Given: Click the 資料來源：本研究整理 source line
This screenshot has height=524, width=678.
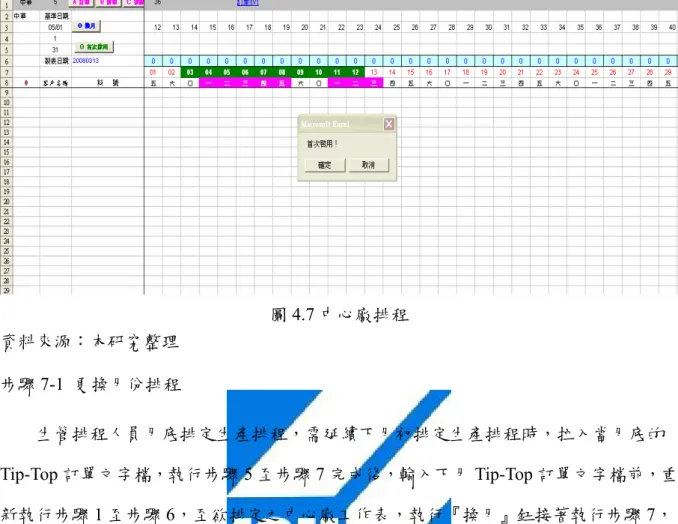Looking at the screenshot, I should click(x=90, y=342).
